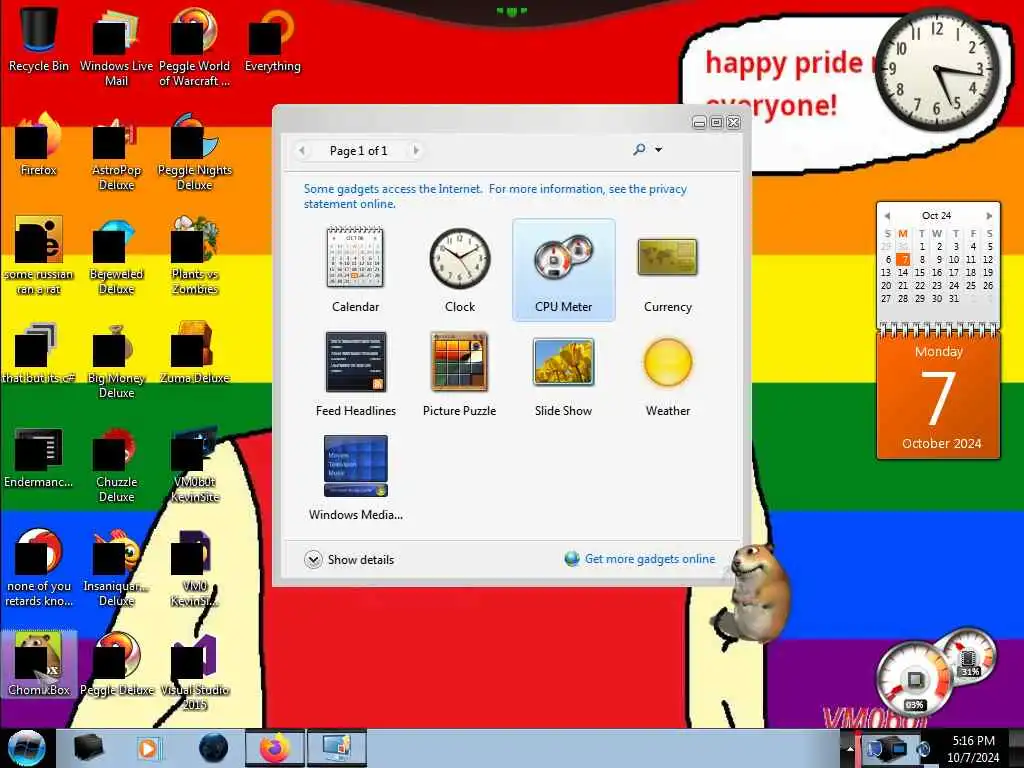Click the Monday 7 October 2024 panel
Image resolution: width=1024 pixels, height=768 pixels.
(938, 396)
